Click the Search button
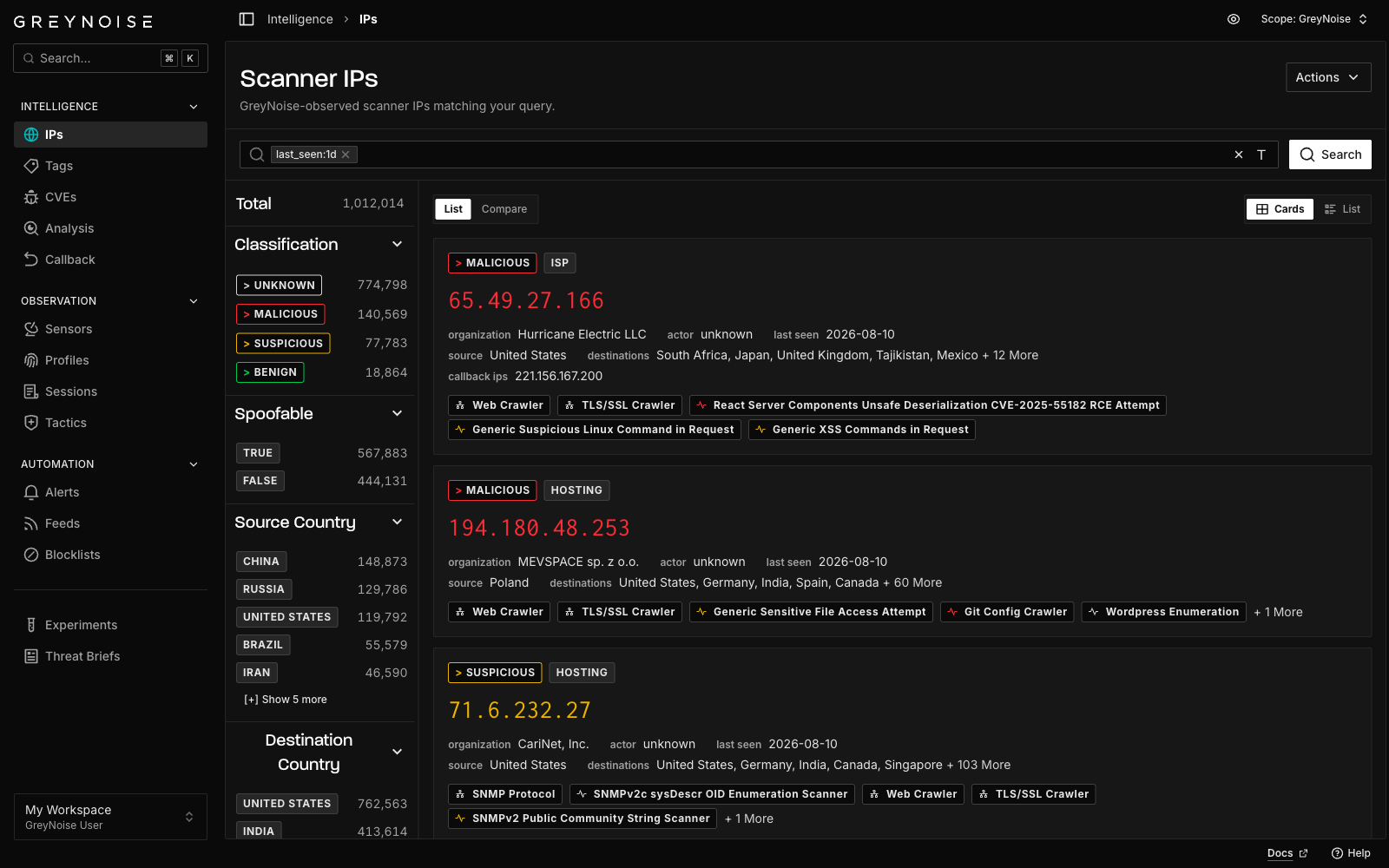Screen dimensions: 1389x868 tap(1330, 155)
